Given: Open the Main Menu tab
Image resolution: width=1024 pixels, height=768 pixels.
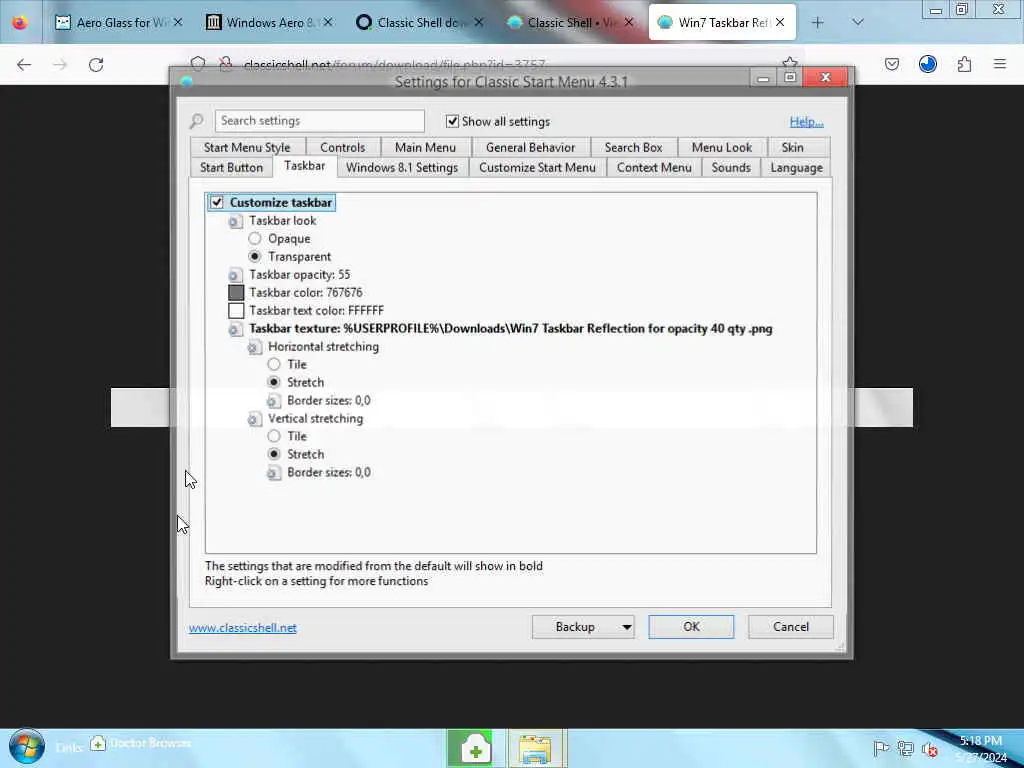Looking at the screenshot, I should coord(425,148).
